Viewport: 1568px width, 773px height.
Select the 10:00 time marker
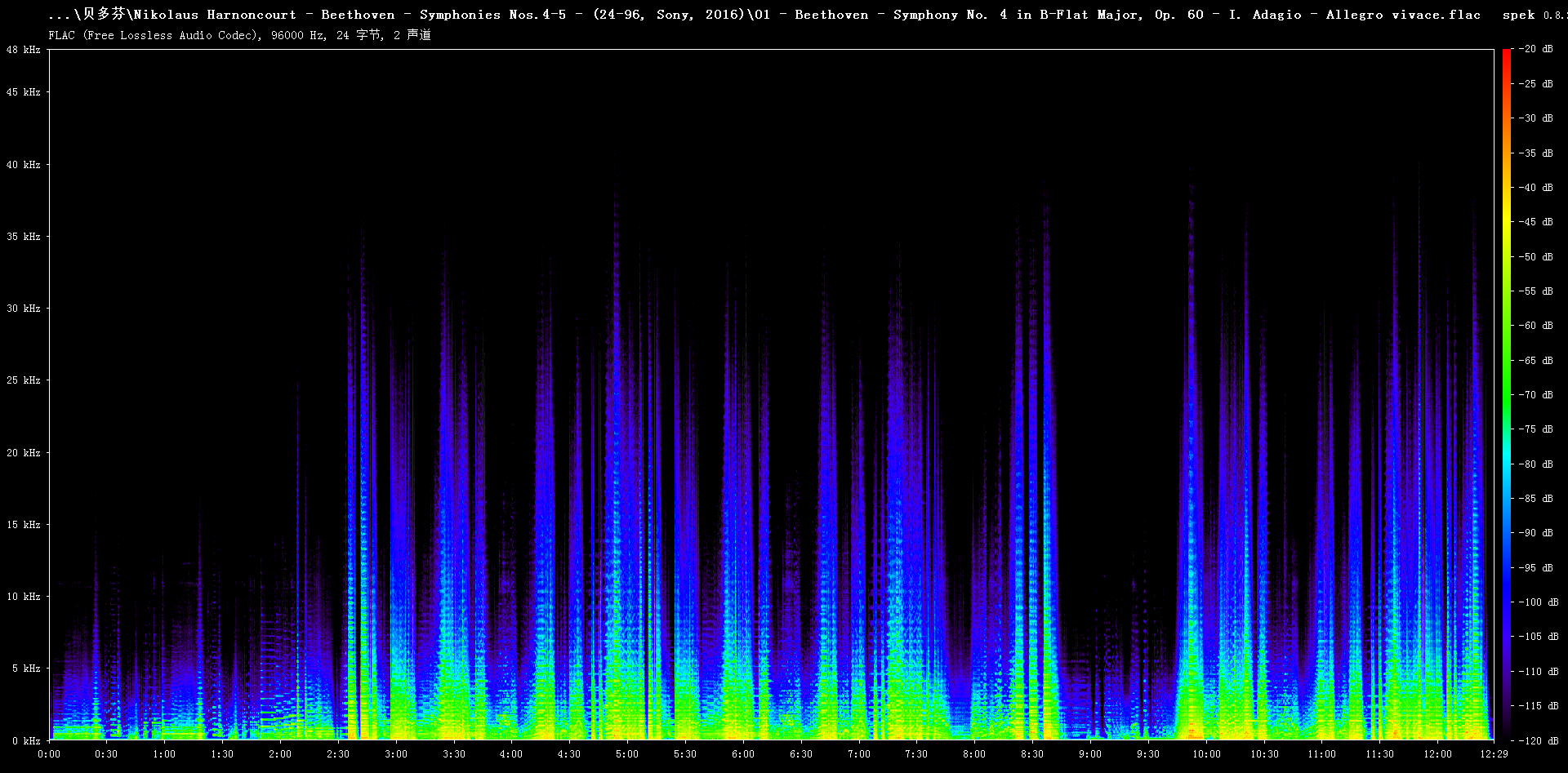coord(1206,754)
